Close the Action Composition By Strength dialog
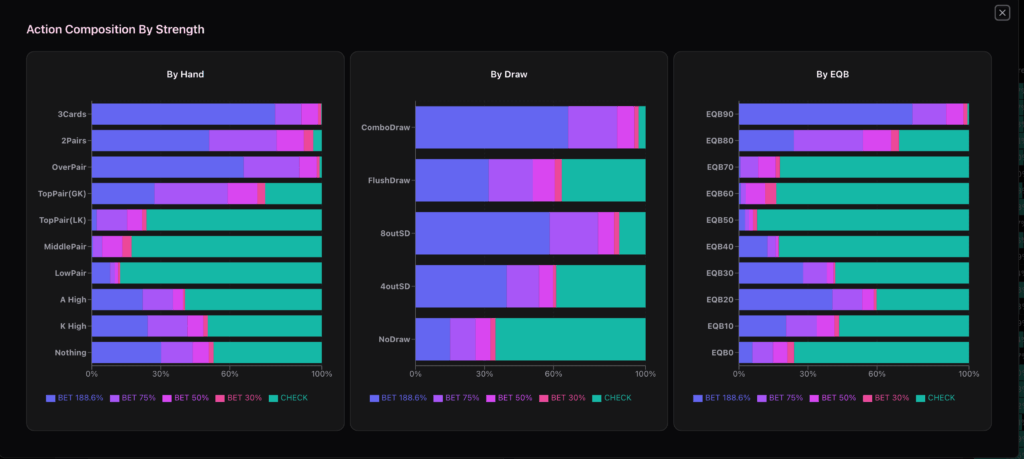Screen dimensions: 1024x459 (1002, 12)
